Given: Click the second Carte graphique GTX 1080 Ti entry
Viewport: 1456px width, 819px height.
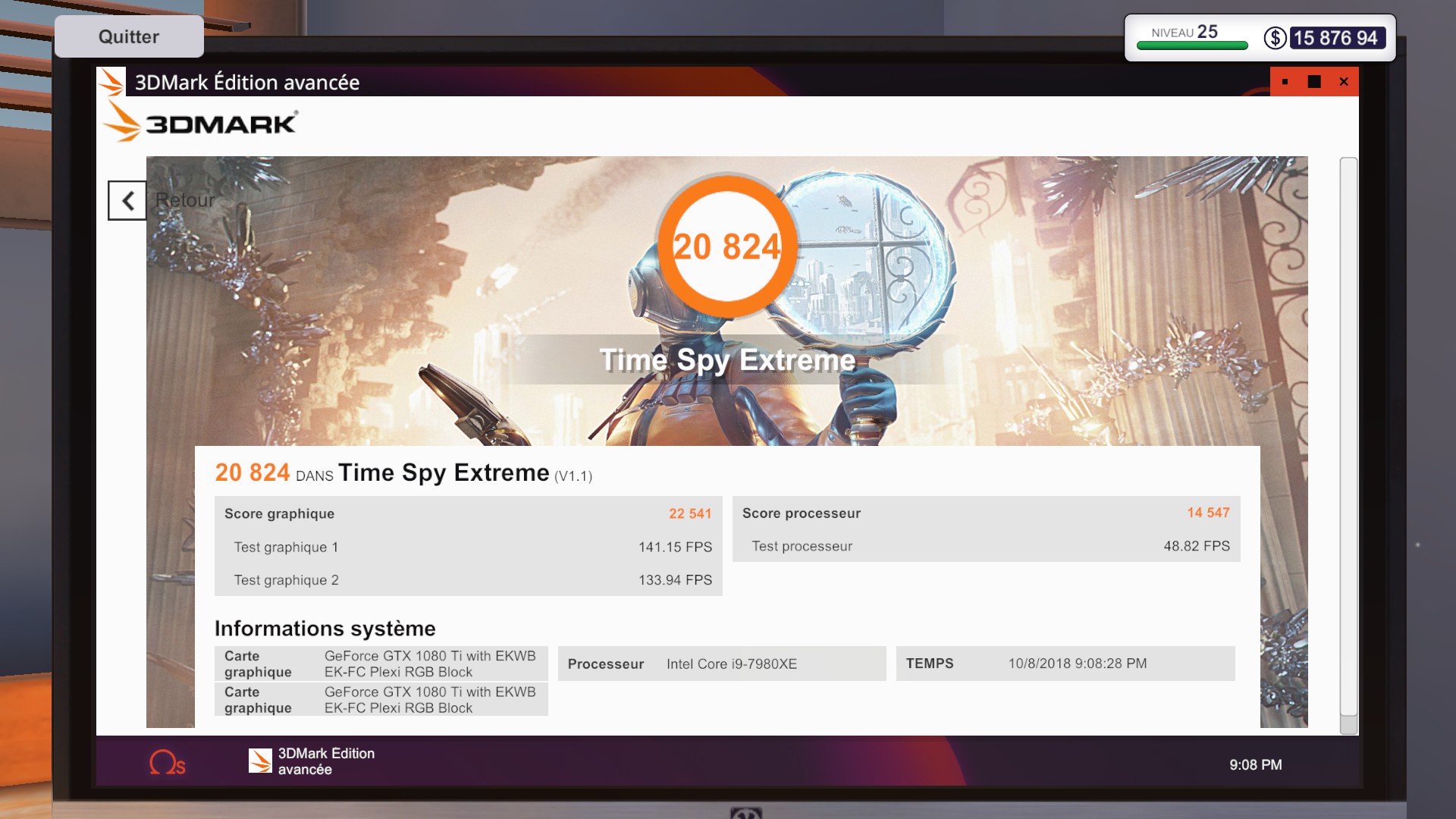Looking at the screenshot, I should tap(381, 699).
